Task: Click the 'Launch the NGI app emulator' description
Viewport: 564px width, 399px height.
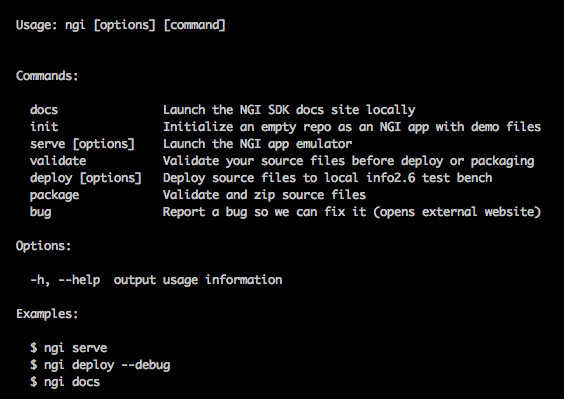Action: click(257, 144)
